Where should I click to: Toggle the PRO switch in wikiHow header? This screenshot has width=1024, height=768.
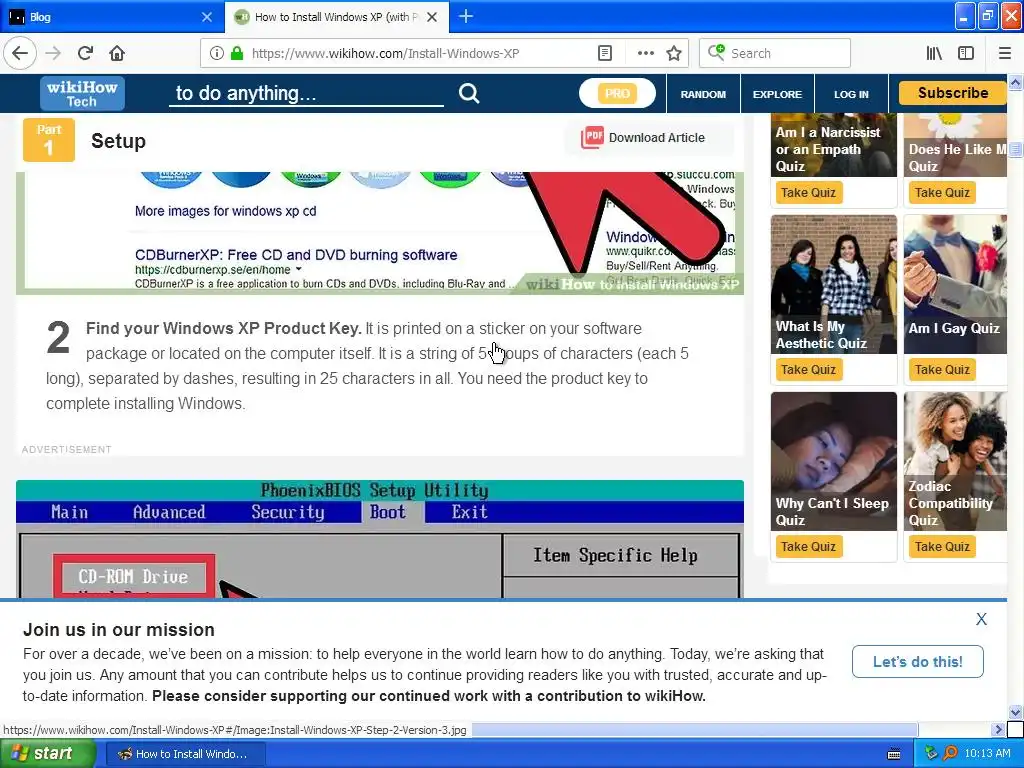(x=617, y=93)
